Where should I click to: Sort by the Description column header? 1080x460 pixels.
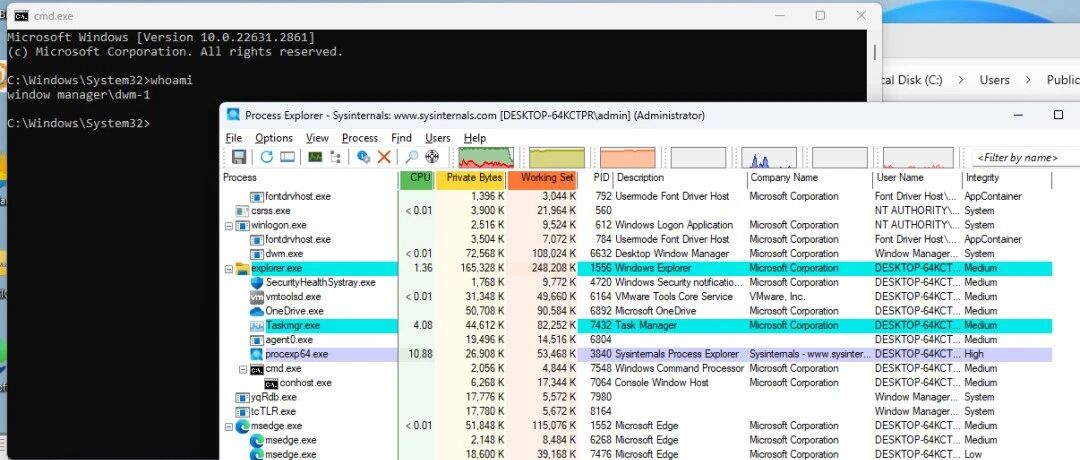680,178
